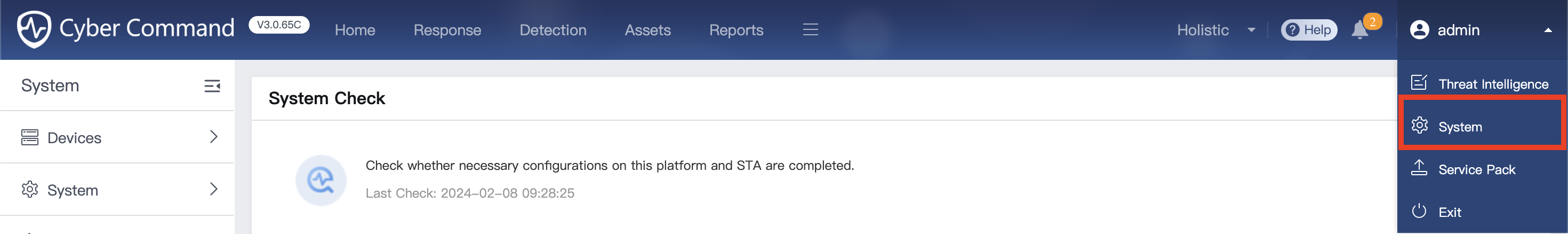Expand the Devices sidebar section chevron
Viewport: 1568px width, 234px height.
214,137
